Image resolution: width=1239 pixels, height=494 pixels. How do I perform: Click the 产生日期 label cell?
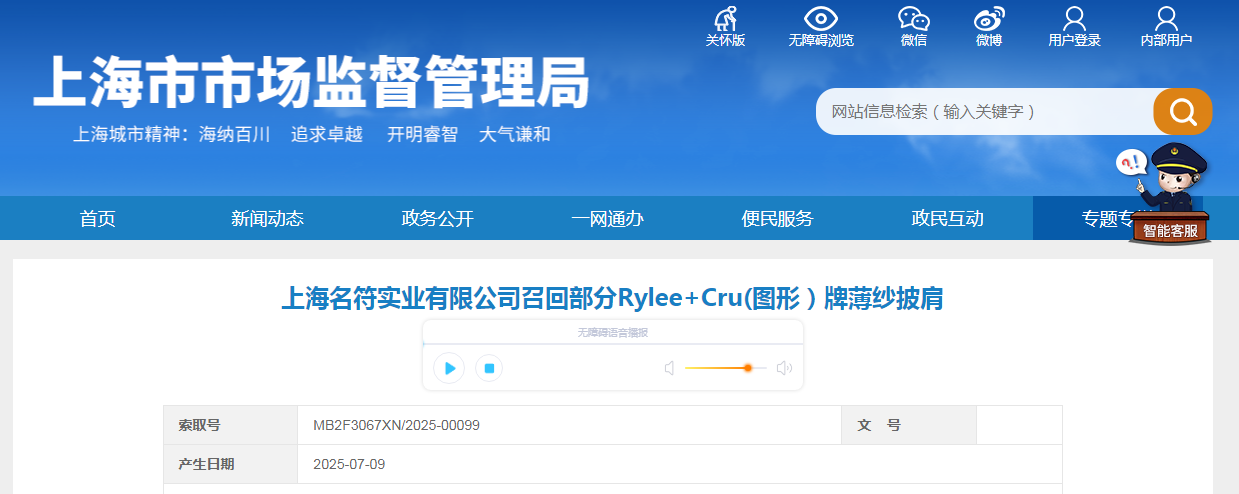pyautogui.click(x=231, y=464)
